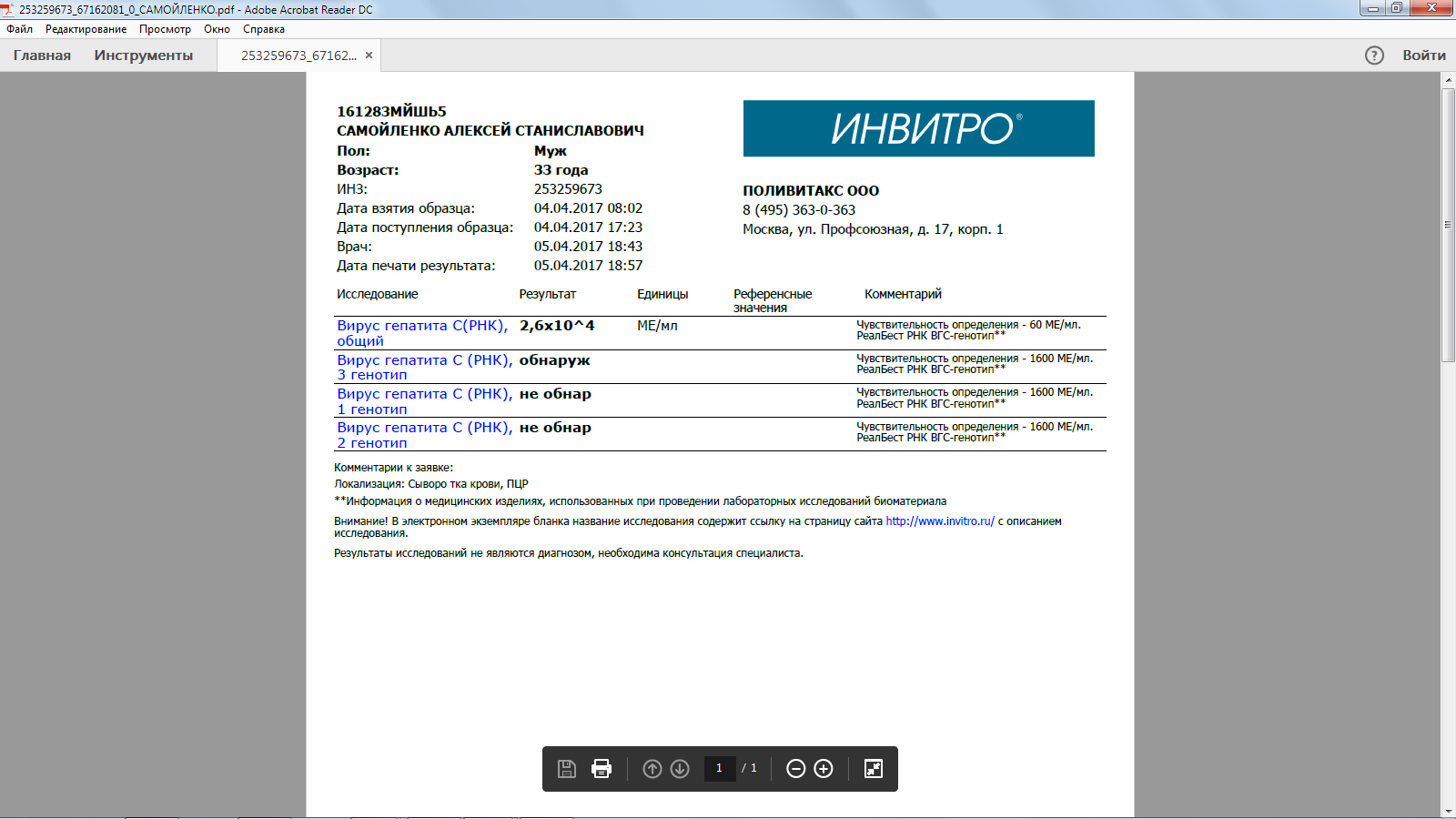Go to next page with down arrow icon

tap(680, 769)
